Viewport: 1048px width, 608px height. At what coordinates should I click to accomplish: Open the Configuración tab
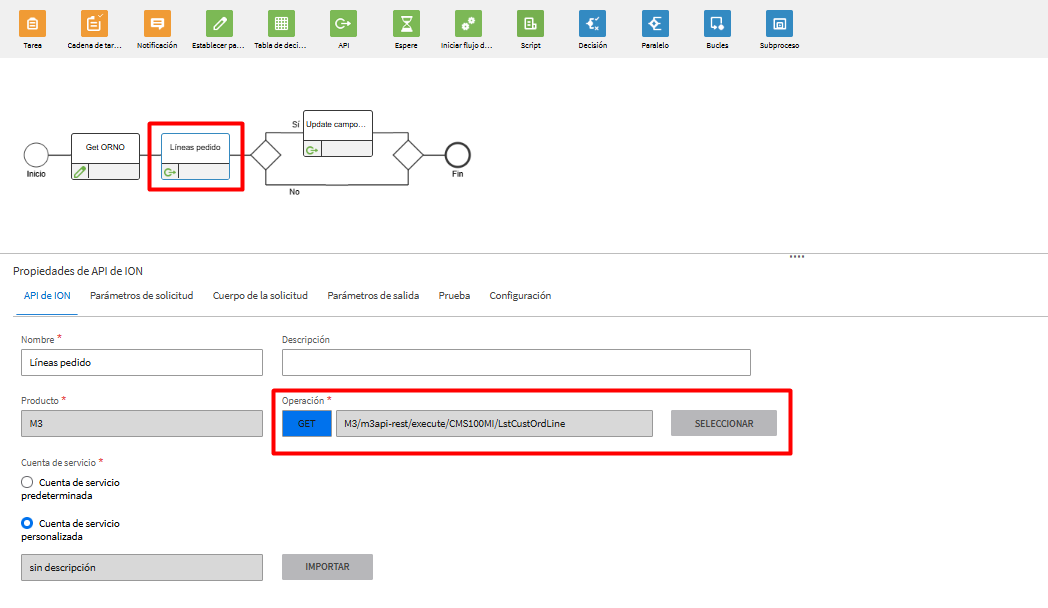point(520,295)
